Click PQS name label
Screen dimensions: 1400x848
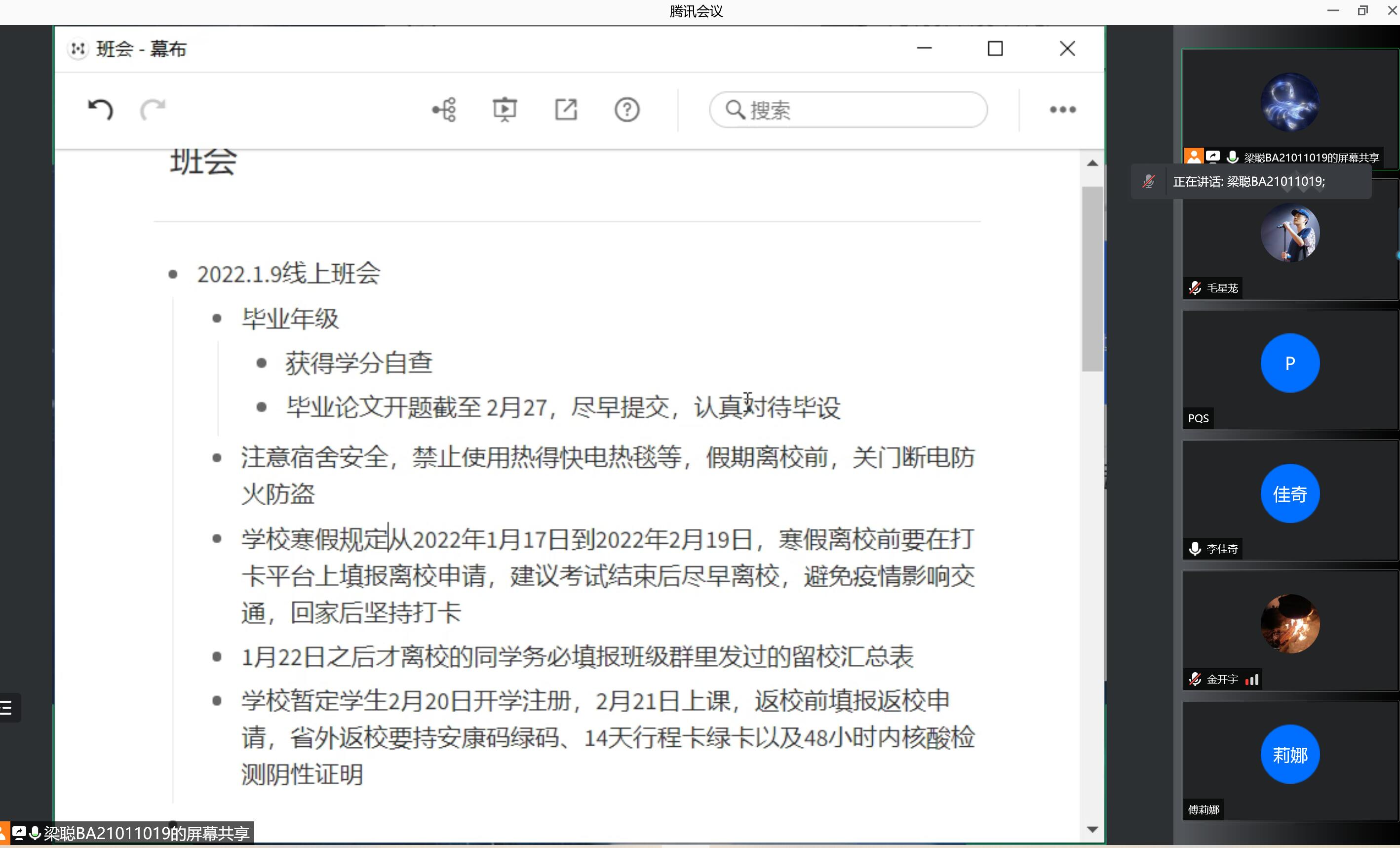1198,419
